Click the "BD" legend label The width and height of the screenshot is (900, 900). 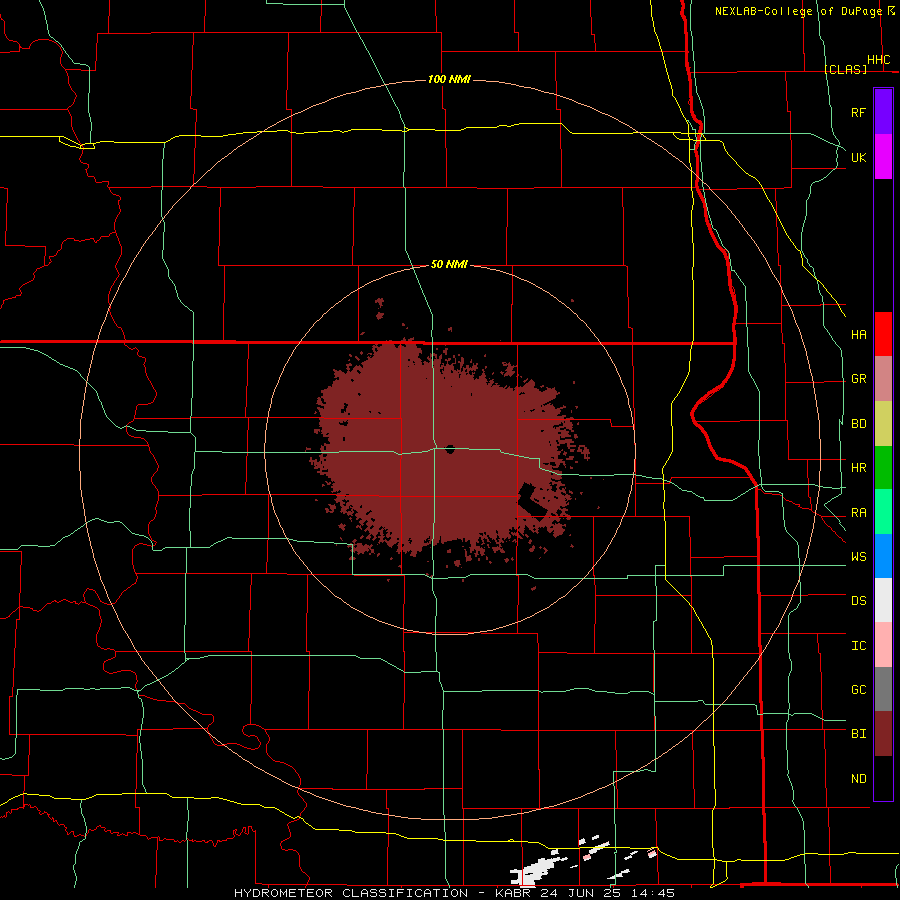858,424
